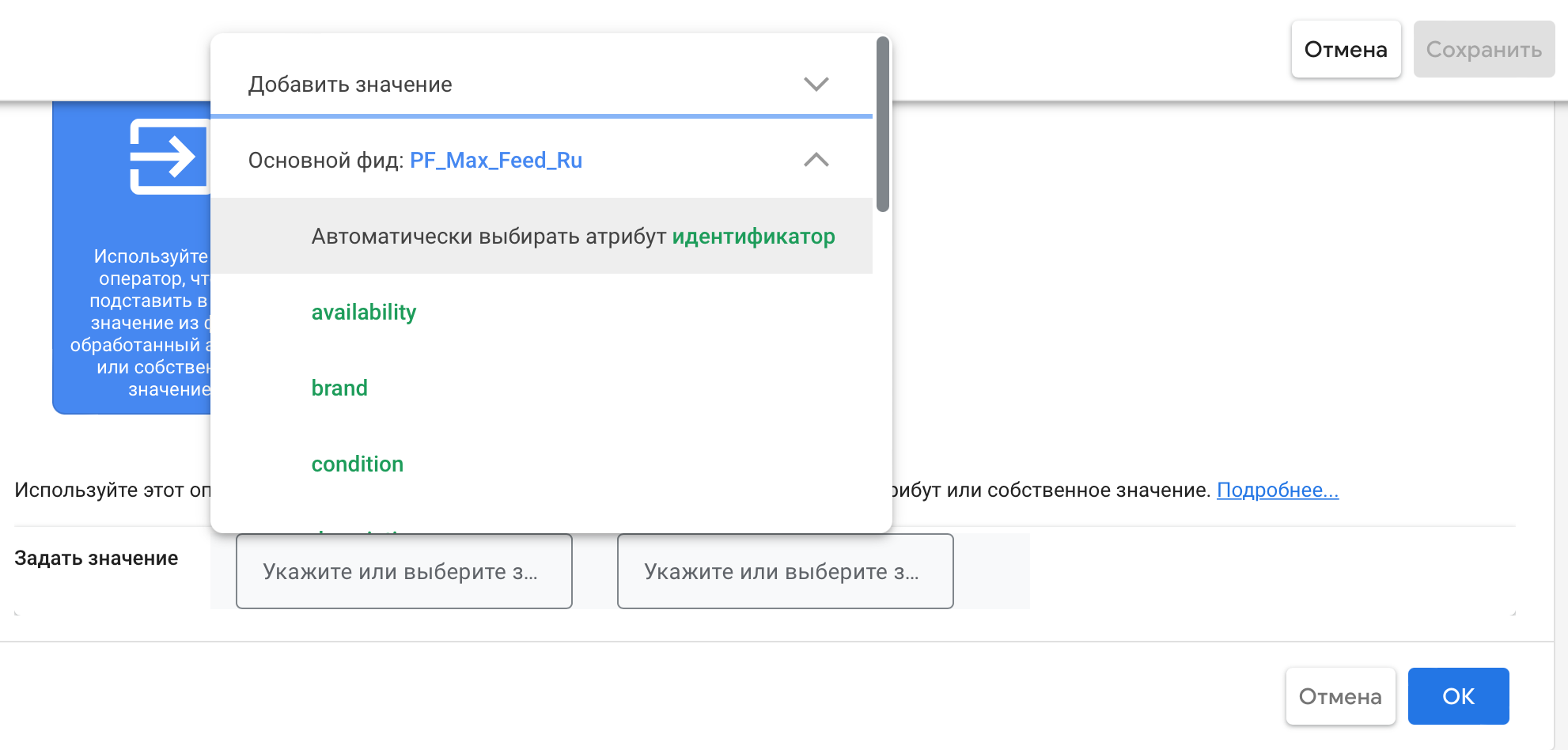Focus the second Укажите или выберите field
The image size is (1568, 750).
tap(785, 571)
